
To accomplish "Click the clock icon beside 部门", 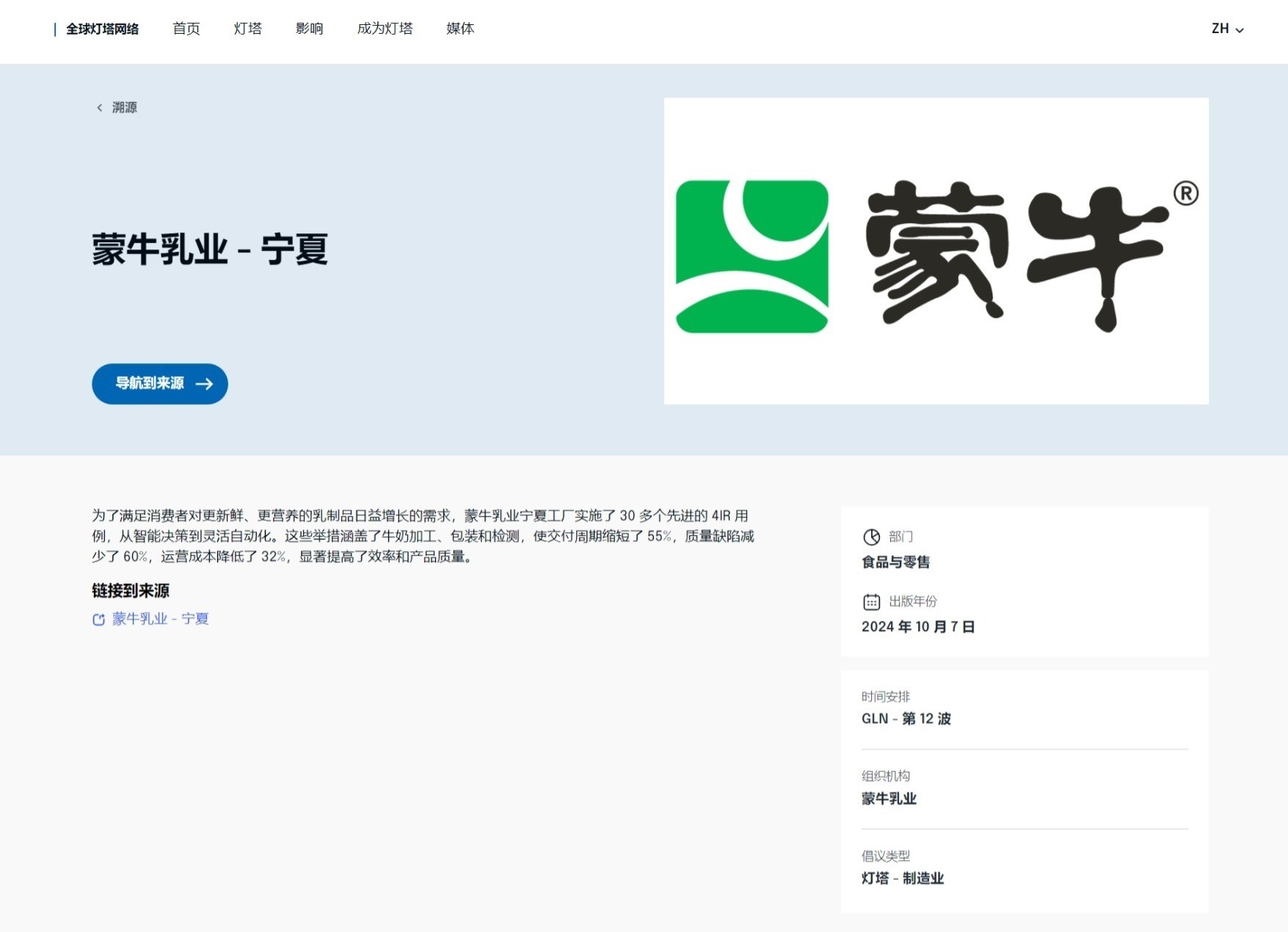I will 870,536.
